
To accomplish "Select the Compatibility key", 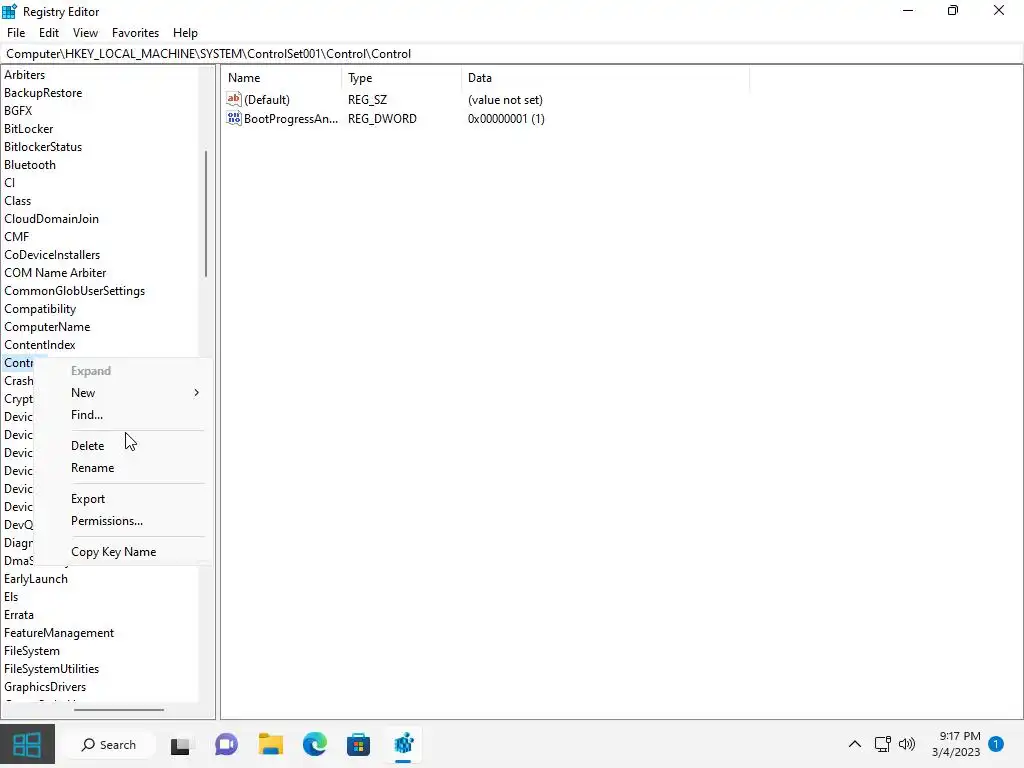I will click(x=40, y=308).
